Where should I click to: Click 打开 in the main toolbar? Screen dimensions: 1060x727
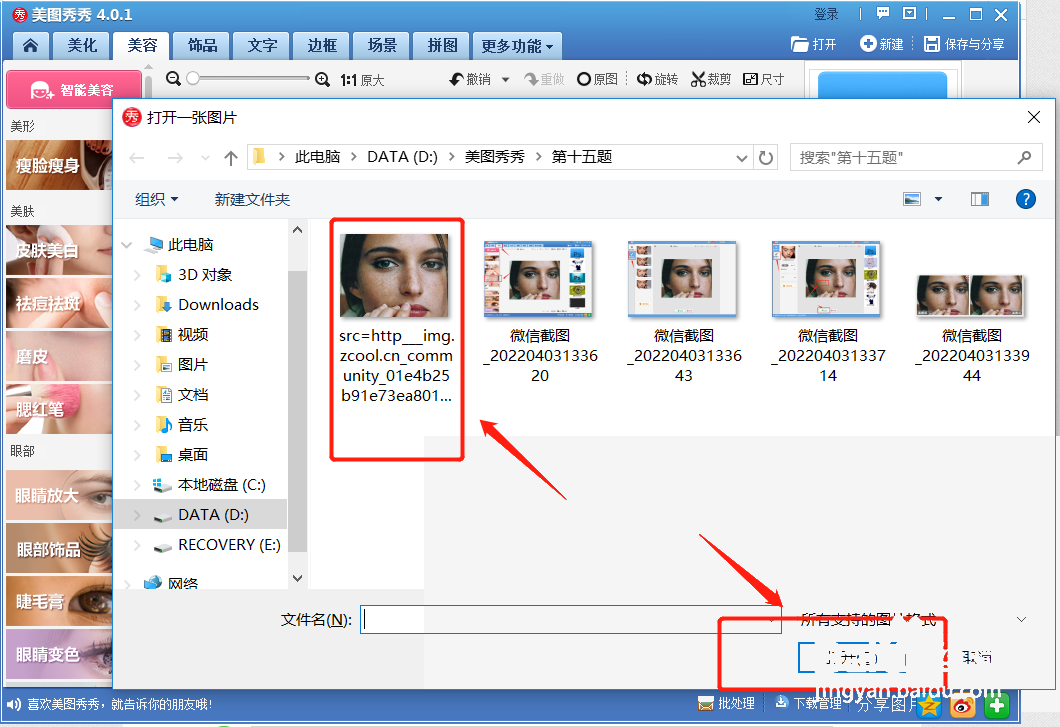point(813,45)
